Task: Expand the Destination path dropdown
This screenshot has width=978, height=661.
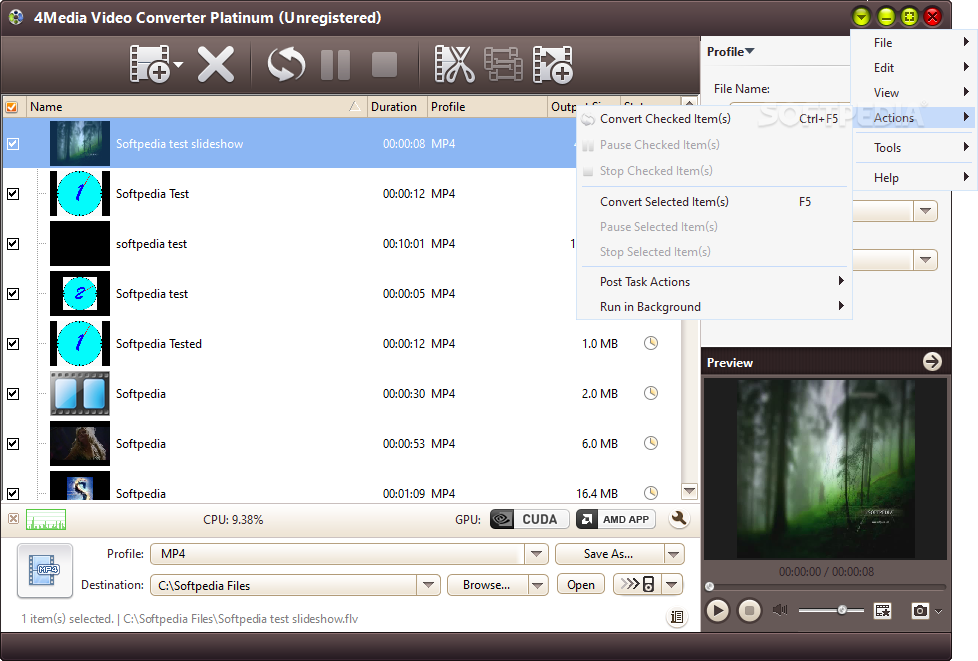Action: [428, 585]
